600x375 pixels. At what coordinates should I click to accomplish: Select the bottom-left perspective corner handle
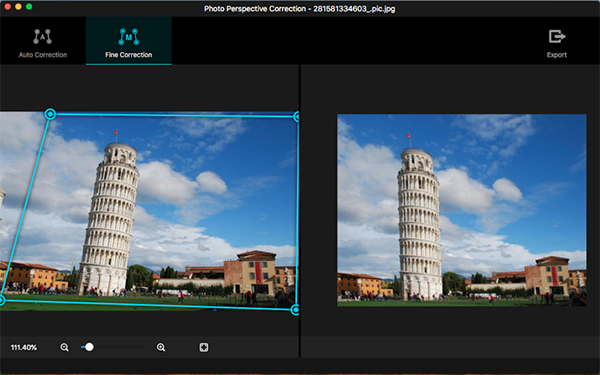click(x=2, y=300)
